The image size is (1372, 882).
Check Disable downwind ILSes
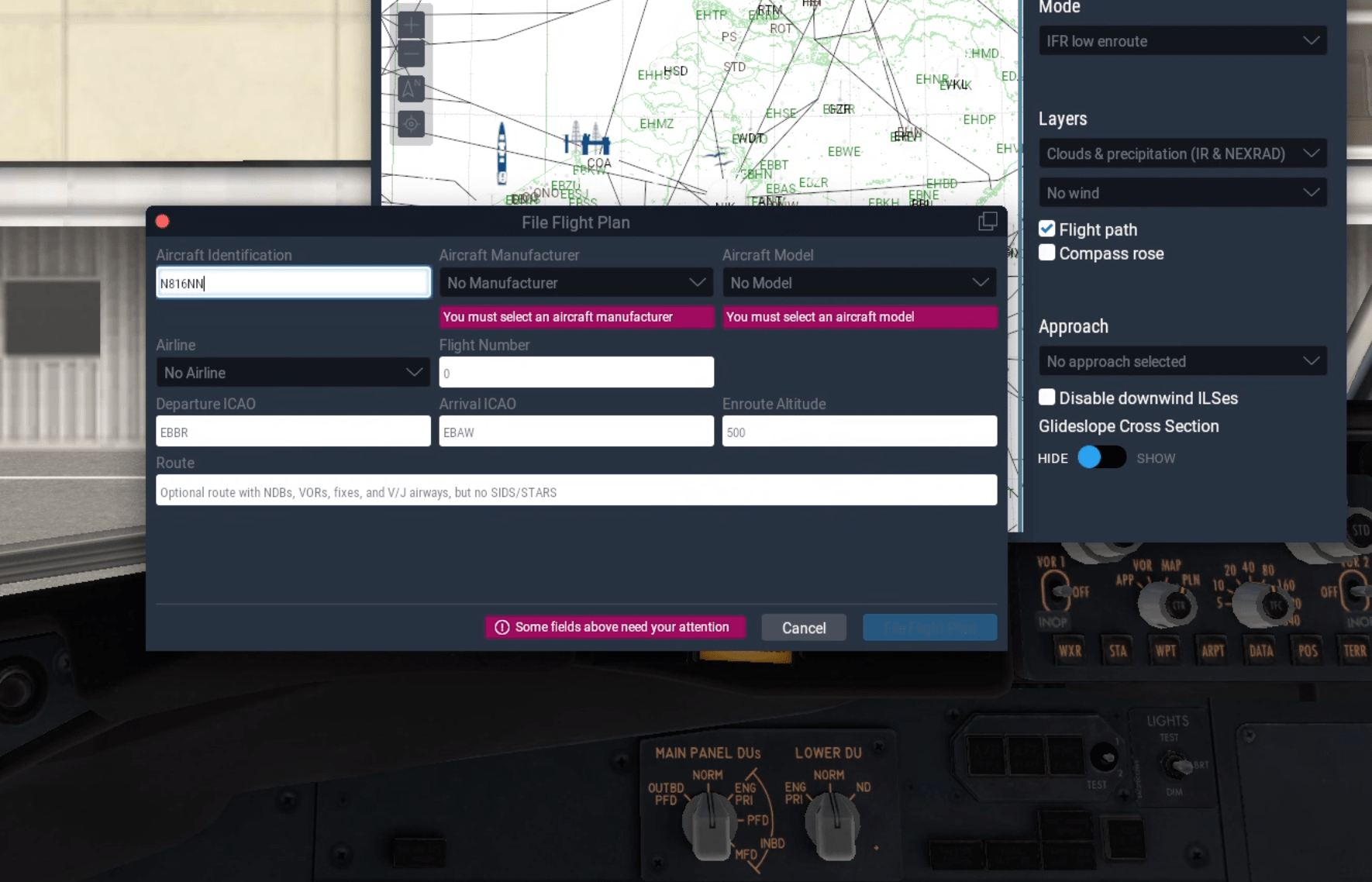click(1048, 396)
